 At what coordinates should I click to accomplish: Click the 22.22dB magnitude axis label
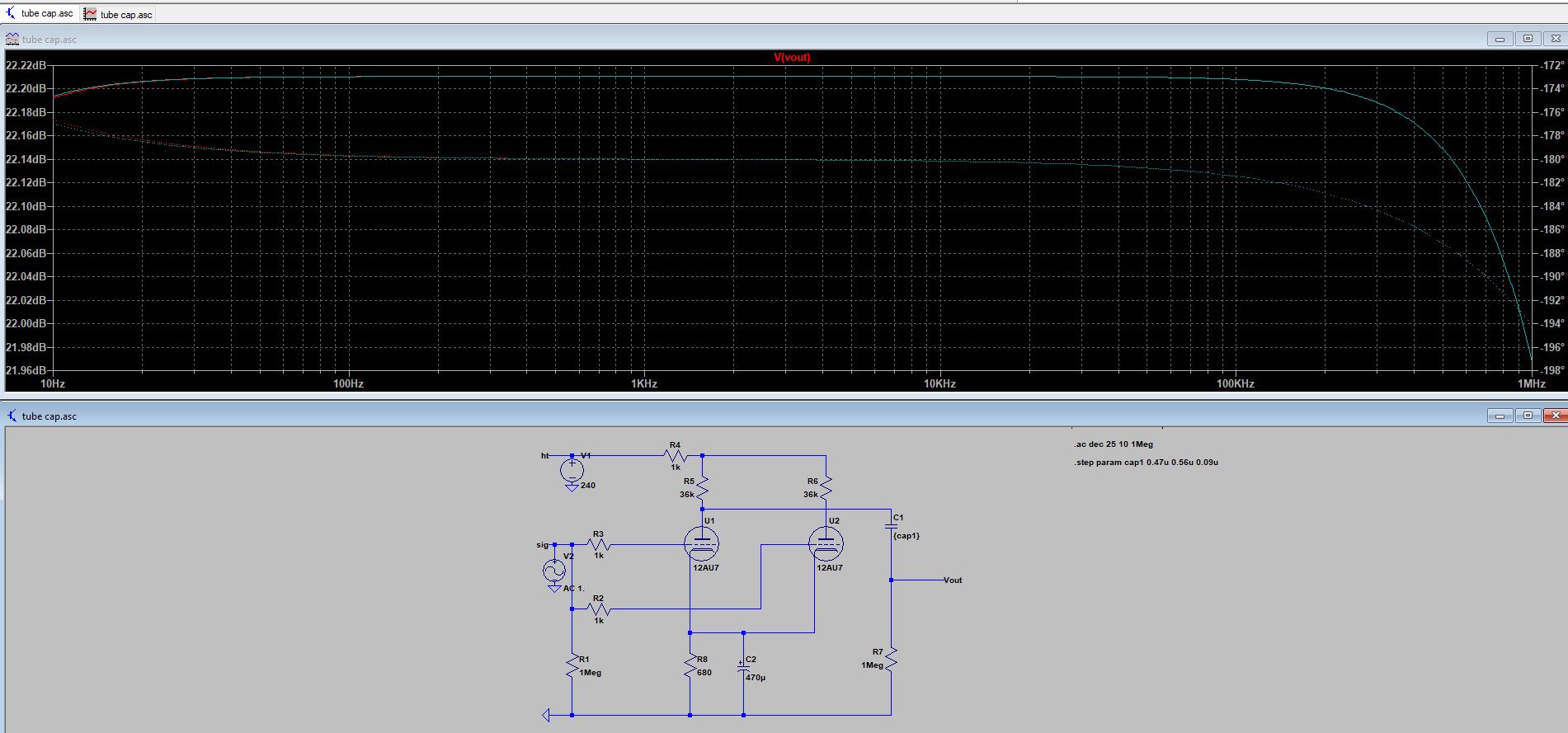click(x=26, y=65)
